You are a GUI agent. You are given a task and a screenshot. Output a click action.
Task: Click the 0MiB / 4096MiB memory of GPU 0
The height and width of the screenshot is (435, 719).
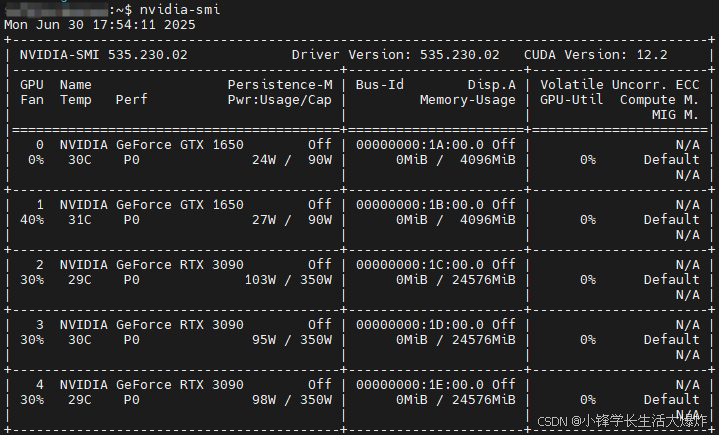[456, 160]
